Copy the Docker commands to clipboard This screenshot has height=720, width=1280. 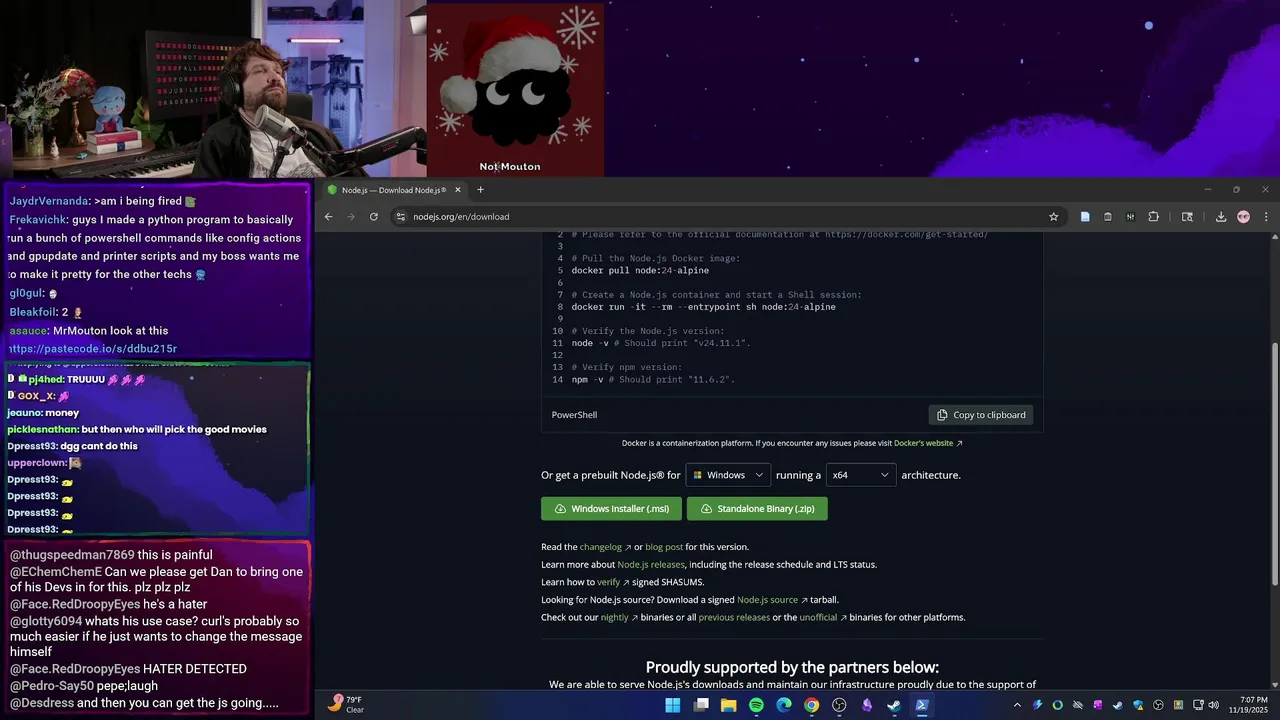(981, 415)
